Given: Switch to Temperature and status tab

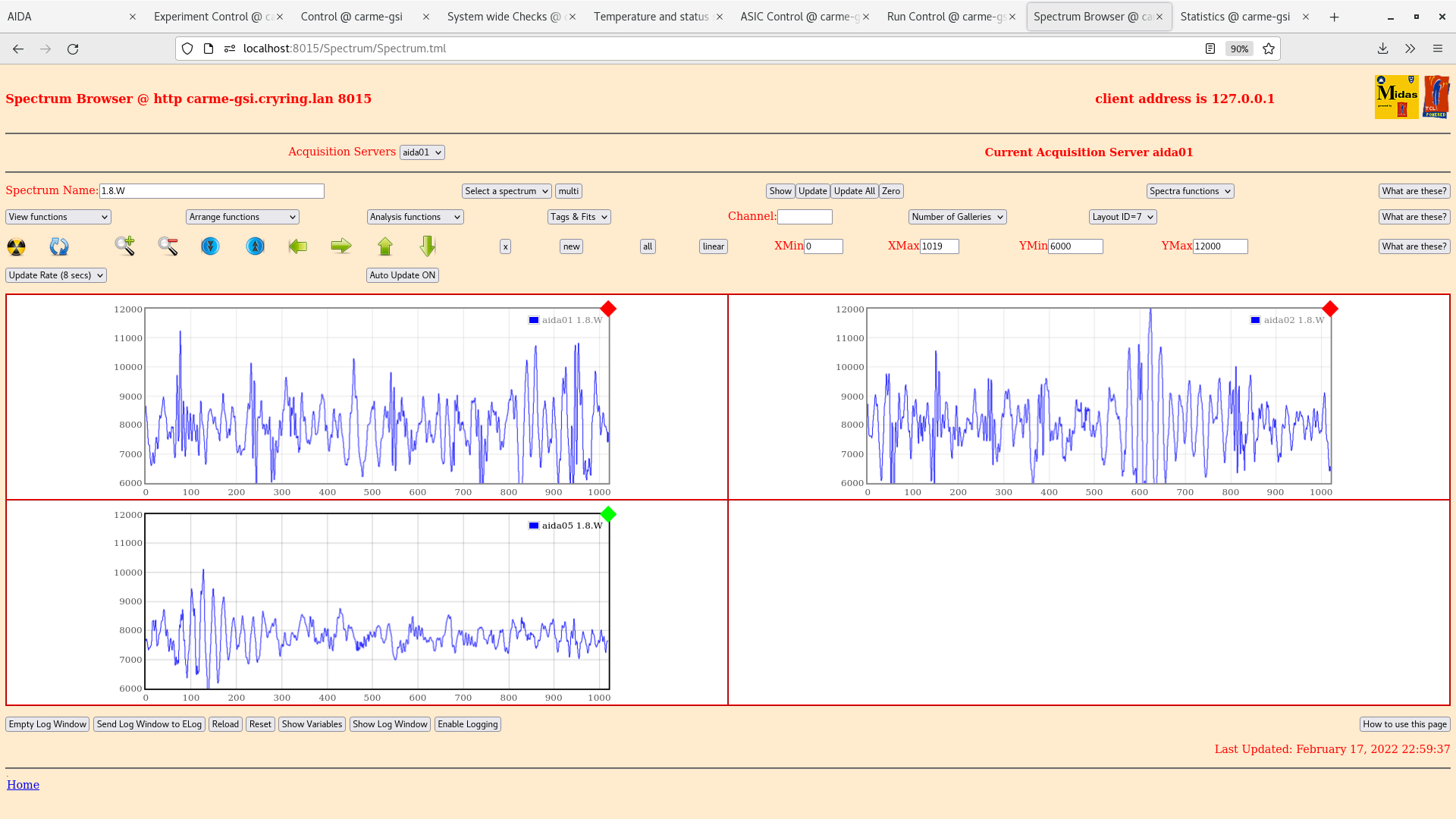Looking at the screenshot, I should [x=651, y=17].
